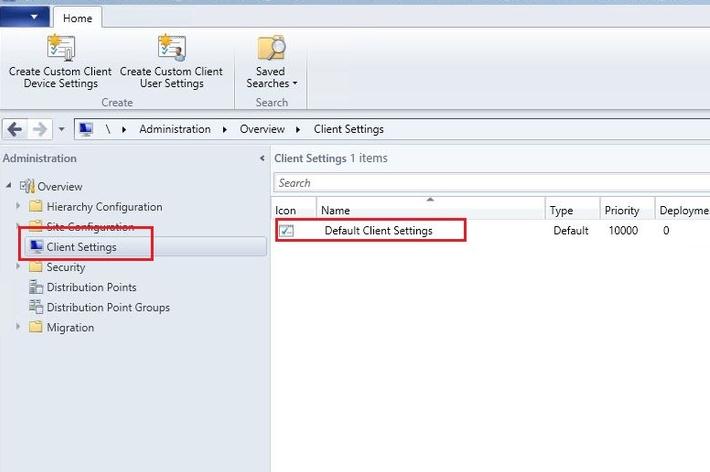Select the Home ribbon tab
This screenshot has height=472, width=710.
77,18
